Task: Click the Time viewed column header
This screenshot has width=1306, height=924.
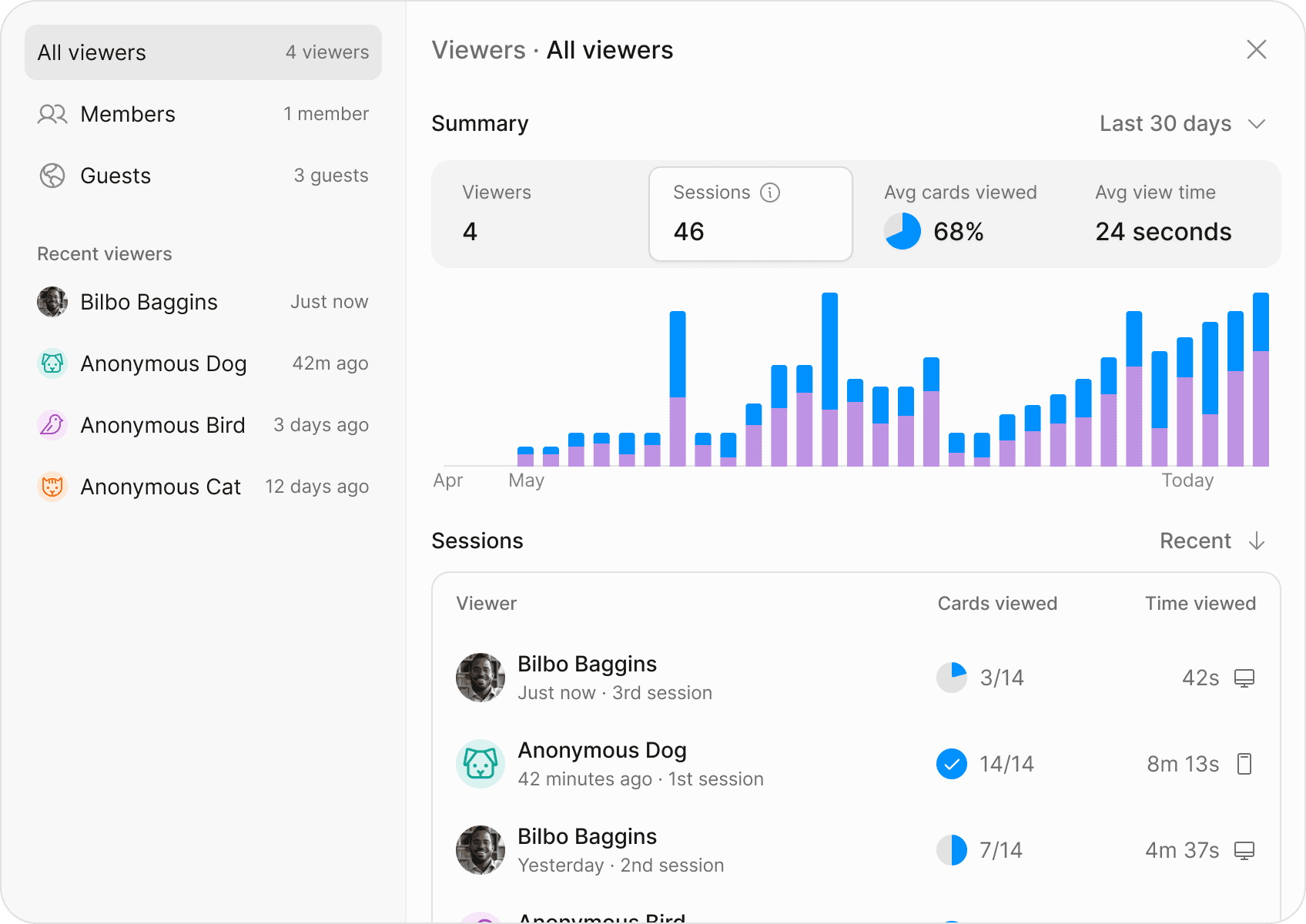Action: point(1200,604)
